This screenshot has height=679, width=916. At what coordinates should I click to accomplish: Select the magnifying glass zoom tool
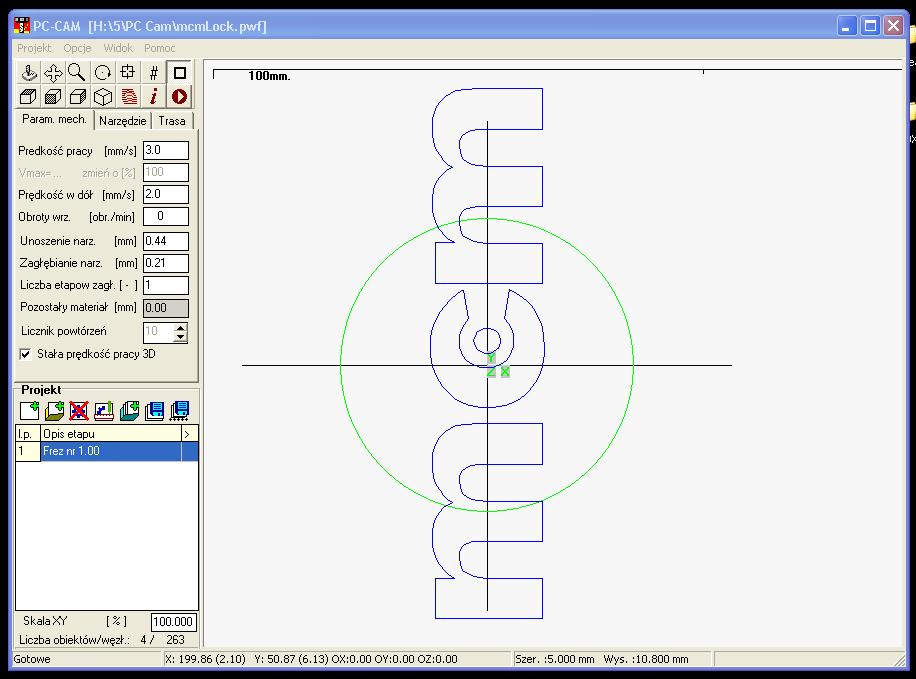click(78, 72)
